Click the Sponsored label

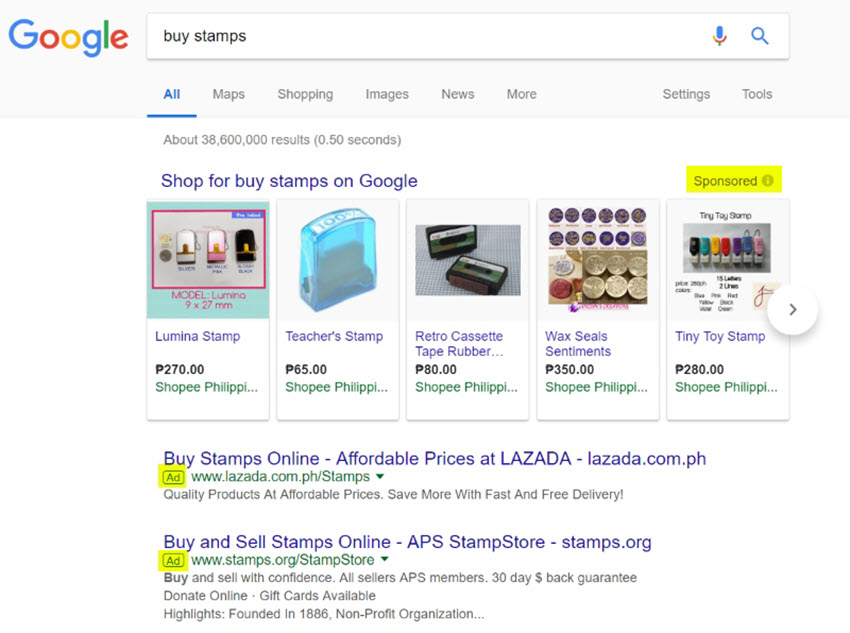point(725,181)
